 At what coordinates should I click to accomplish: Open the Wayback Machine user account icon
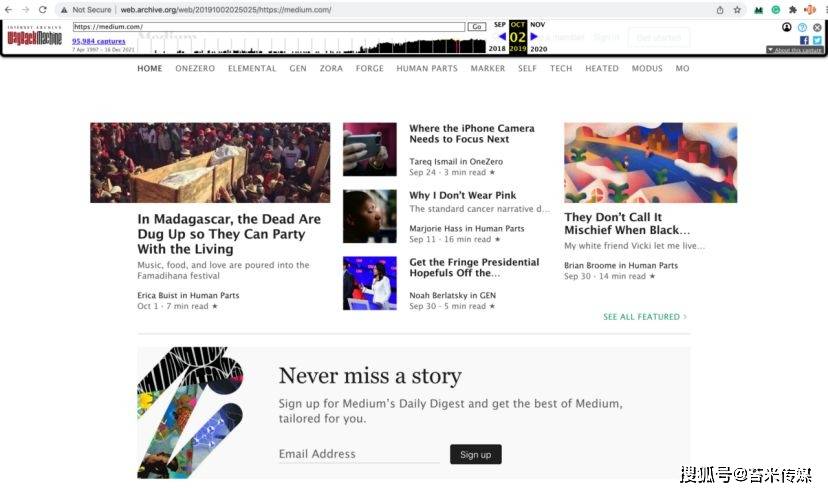tap(787, 27)
